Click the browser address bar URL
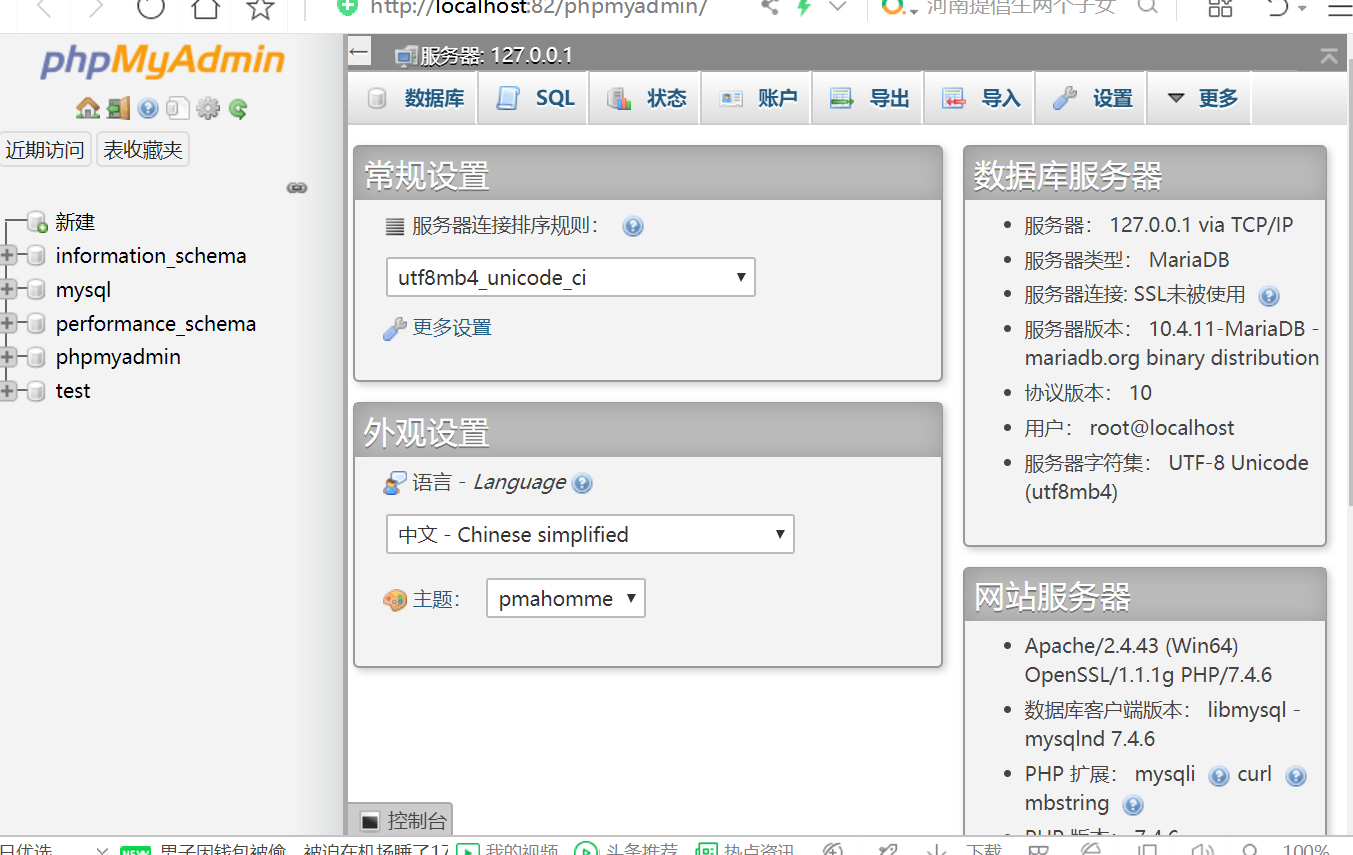This screenshot has width=1353, height=855. point(538,8)
